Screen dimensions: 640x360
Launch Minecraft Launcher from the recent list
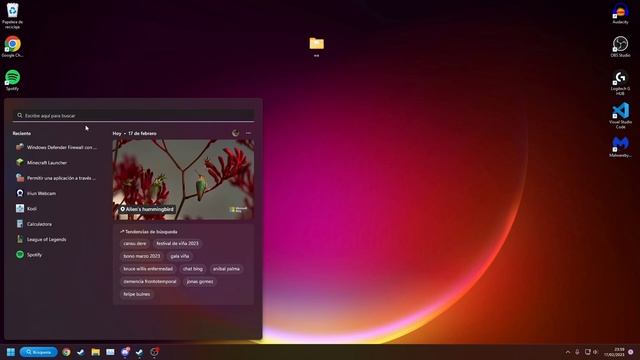57,162
